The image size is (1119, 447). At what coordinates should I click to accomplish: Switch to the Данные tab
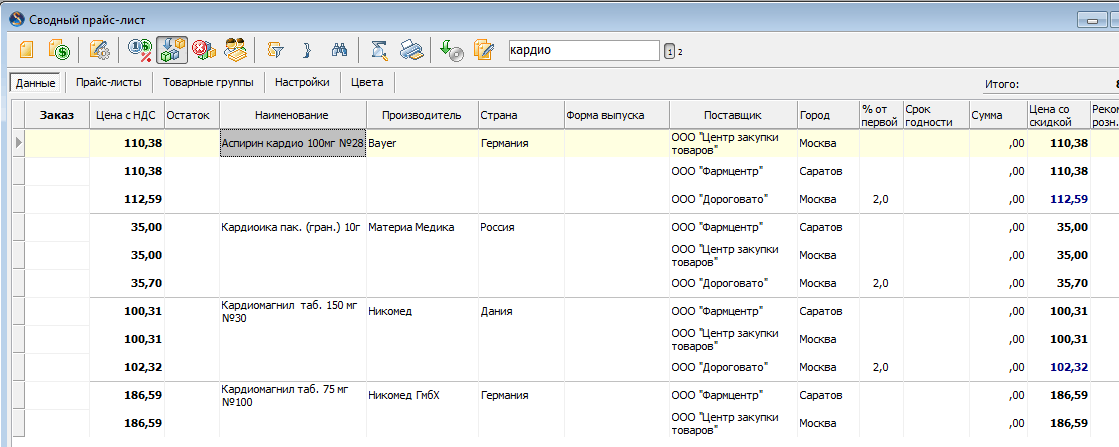click(36, 83)
